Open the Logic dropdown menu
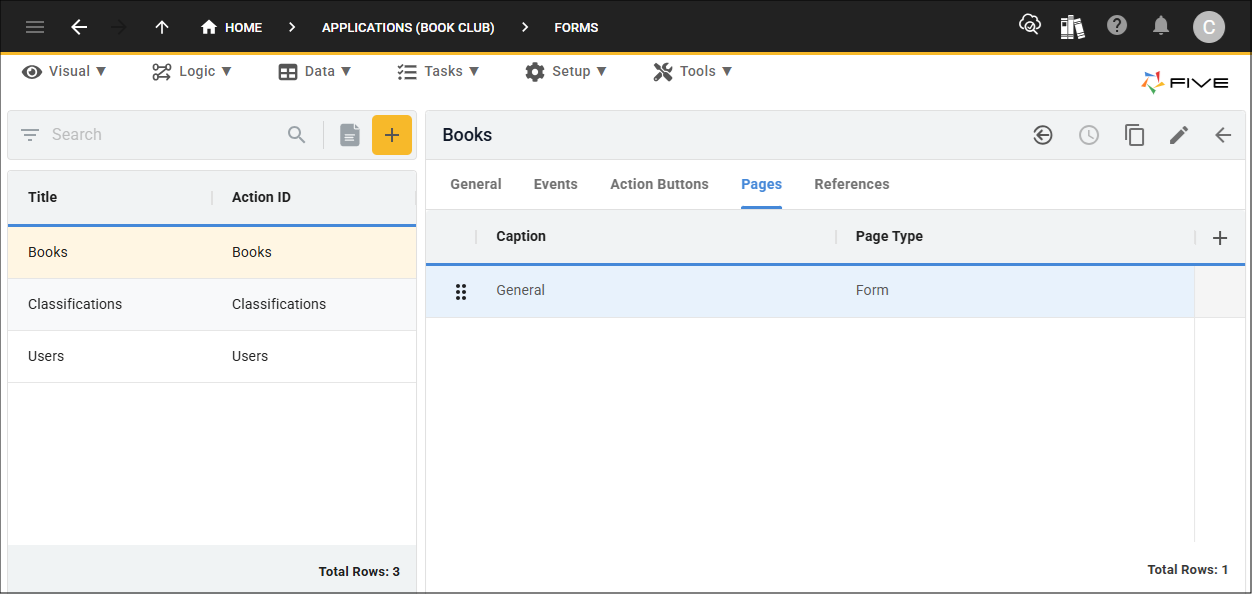Screen dimensions: 1252x594 pyautogui.click(x=192, y=71)
